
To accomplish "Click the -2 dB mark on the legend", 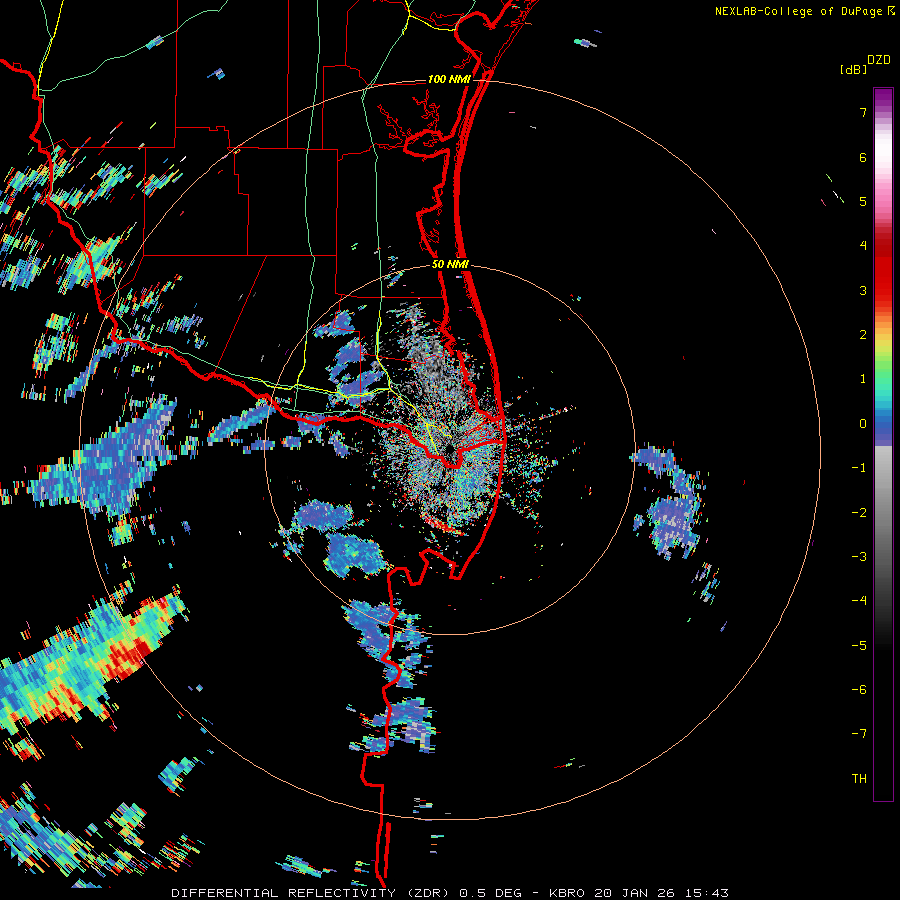I will click(859, 512).
